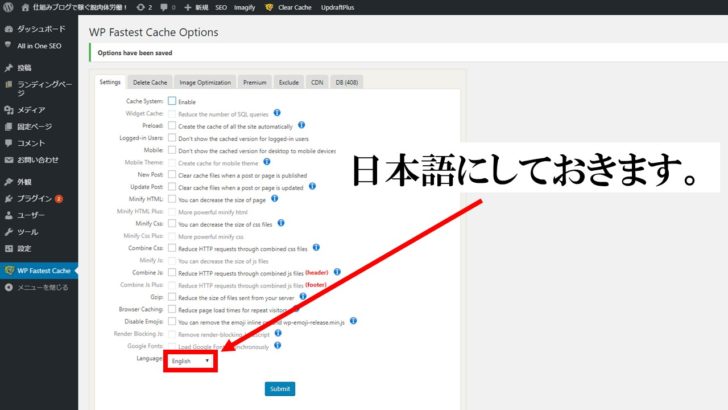Open the Language dropdown set to English

[x=190, y=361]
